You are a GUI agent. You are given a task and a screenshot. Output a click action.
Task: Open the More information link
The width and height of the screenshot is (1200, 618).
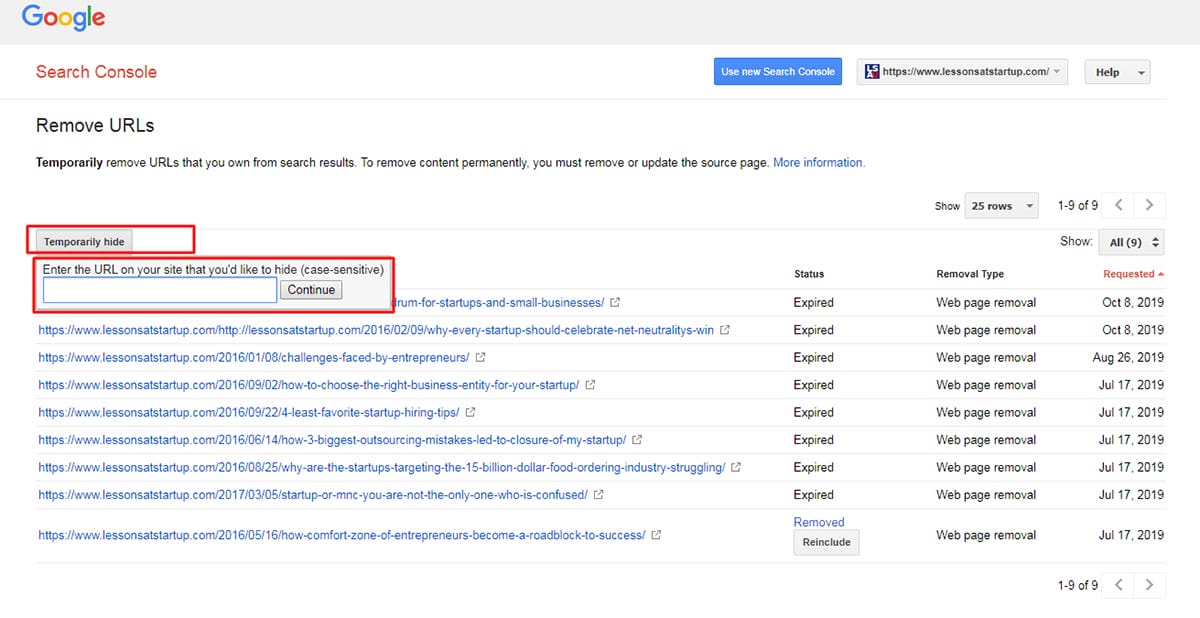[818, 162]
